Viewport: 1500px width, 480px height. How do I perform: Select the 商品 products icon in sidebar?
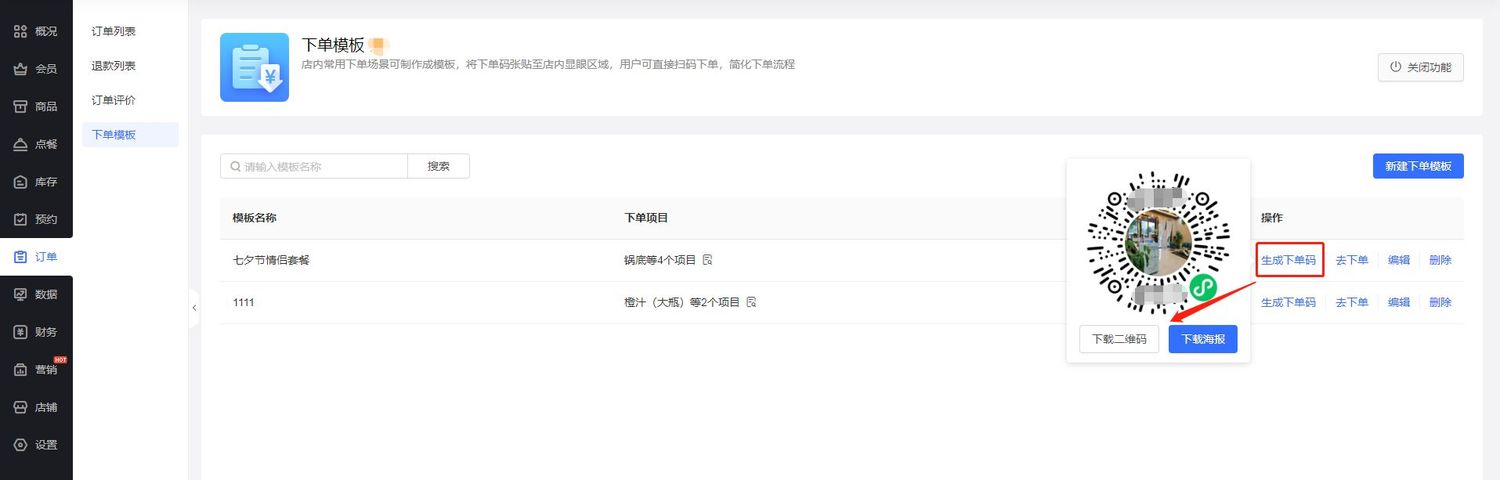click(x=20, y=106)
